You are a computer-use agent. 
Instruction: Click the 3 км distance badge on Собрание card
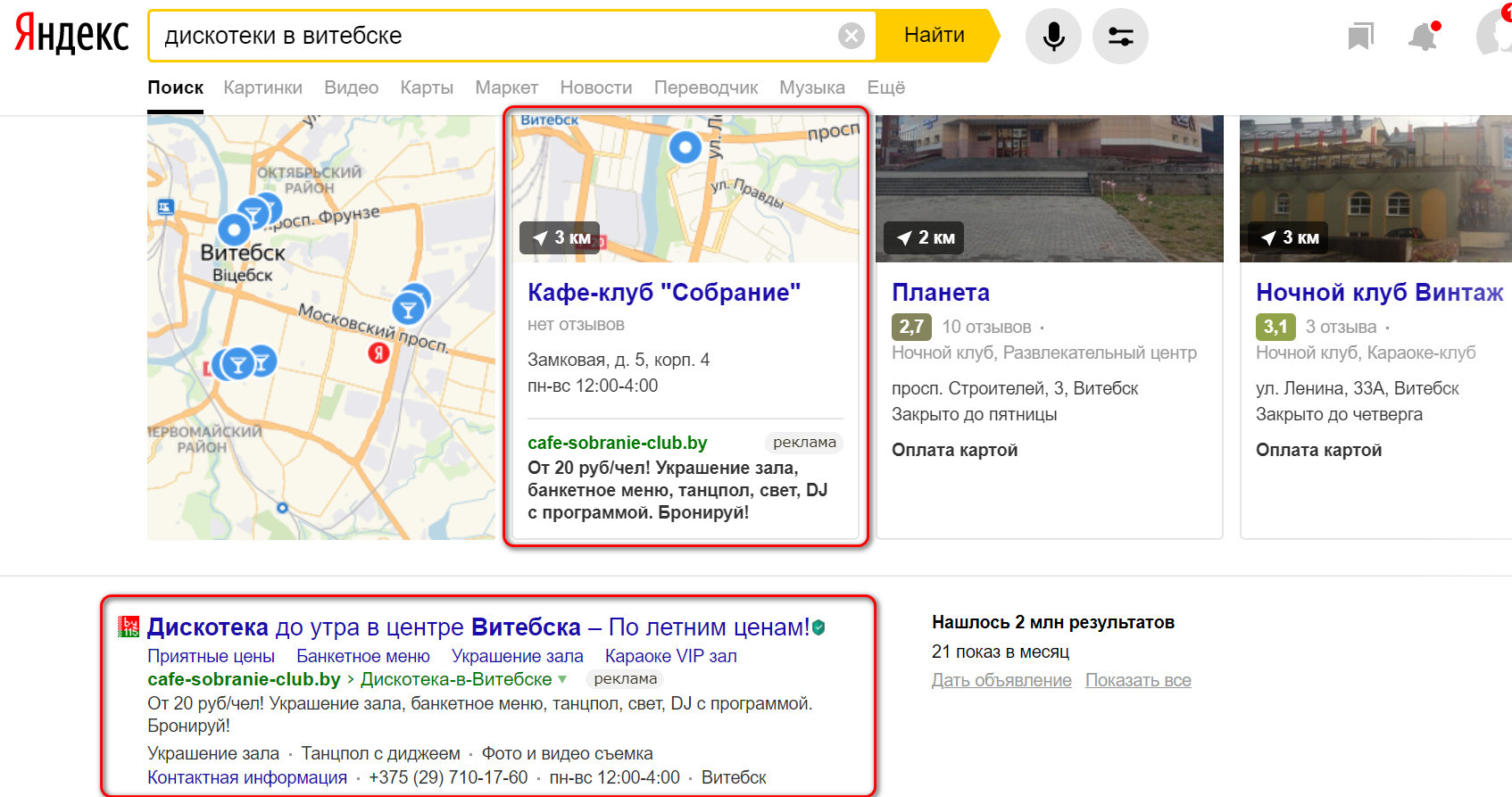[x=560, y=237]
